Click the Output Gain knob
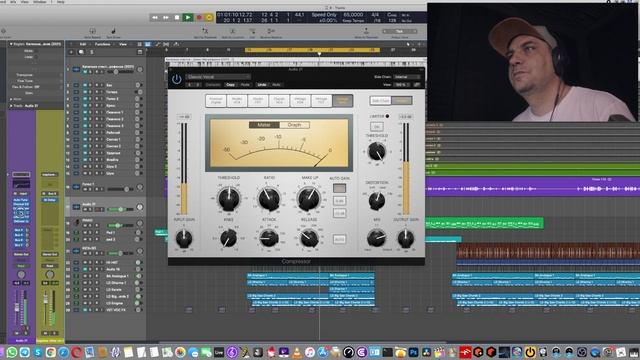Image resolution: width=640 pixels, height=360 pixels. [406, 239]
